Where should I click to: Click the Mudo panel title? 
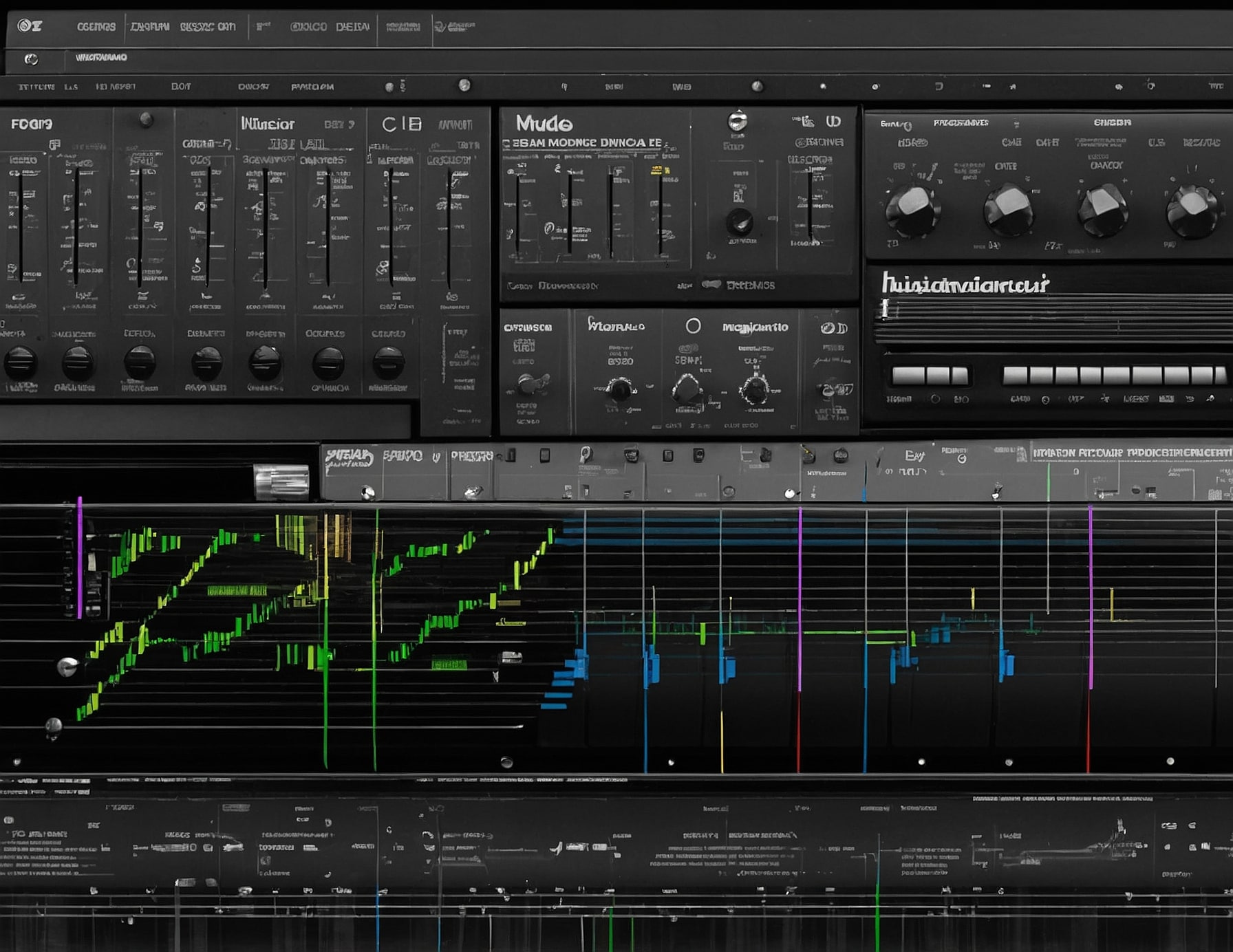(x=544, y=124)
